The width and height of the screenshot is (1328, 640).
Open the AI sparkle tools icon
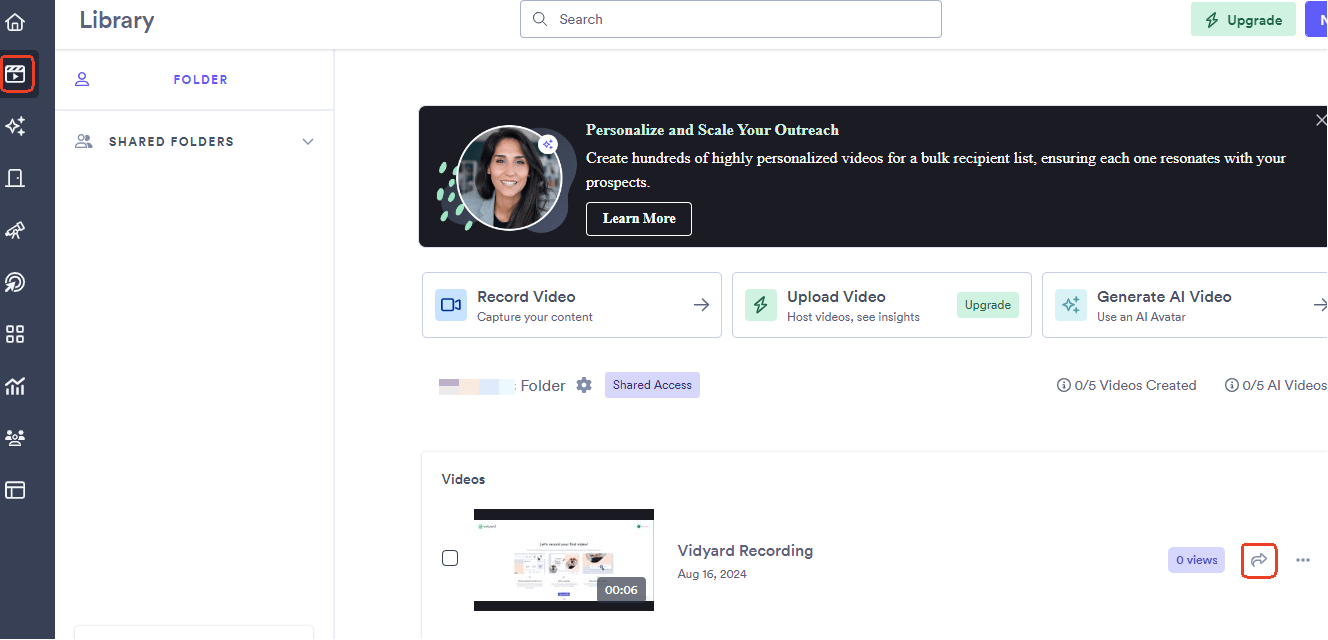15,126
